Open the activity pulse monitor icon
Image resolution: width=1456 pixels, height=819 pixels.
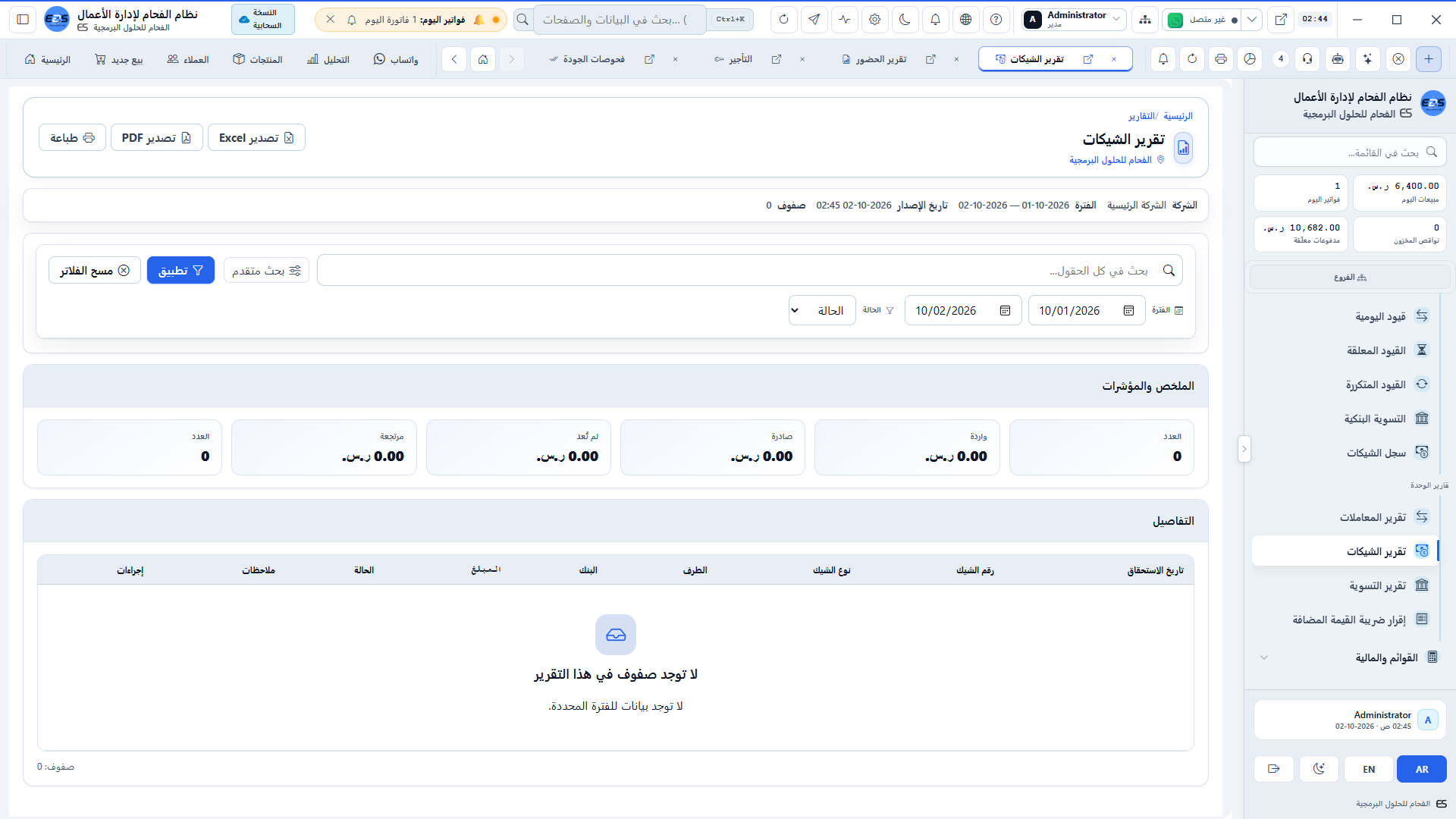(845, 20)
